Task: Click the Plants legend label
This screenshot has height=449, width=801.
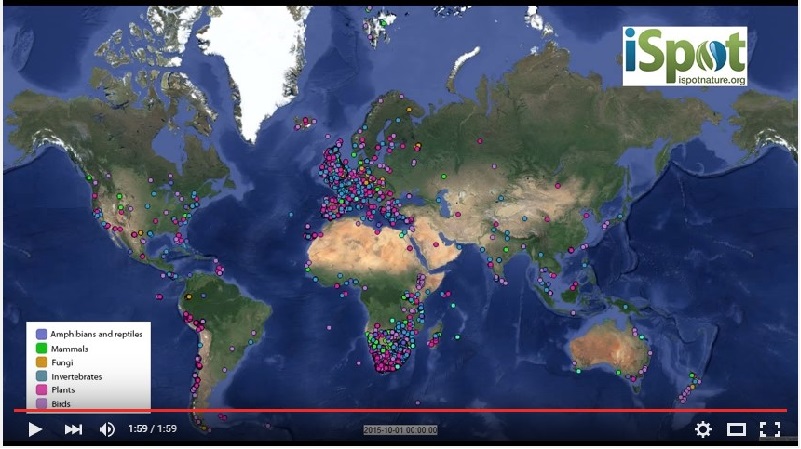Action: [x=63, y=390]
